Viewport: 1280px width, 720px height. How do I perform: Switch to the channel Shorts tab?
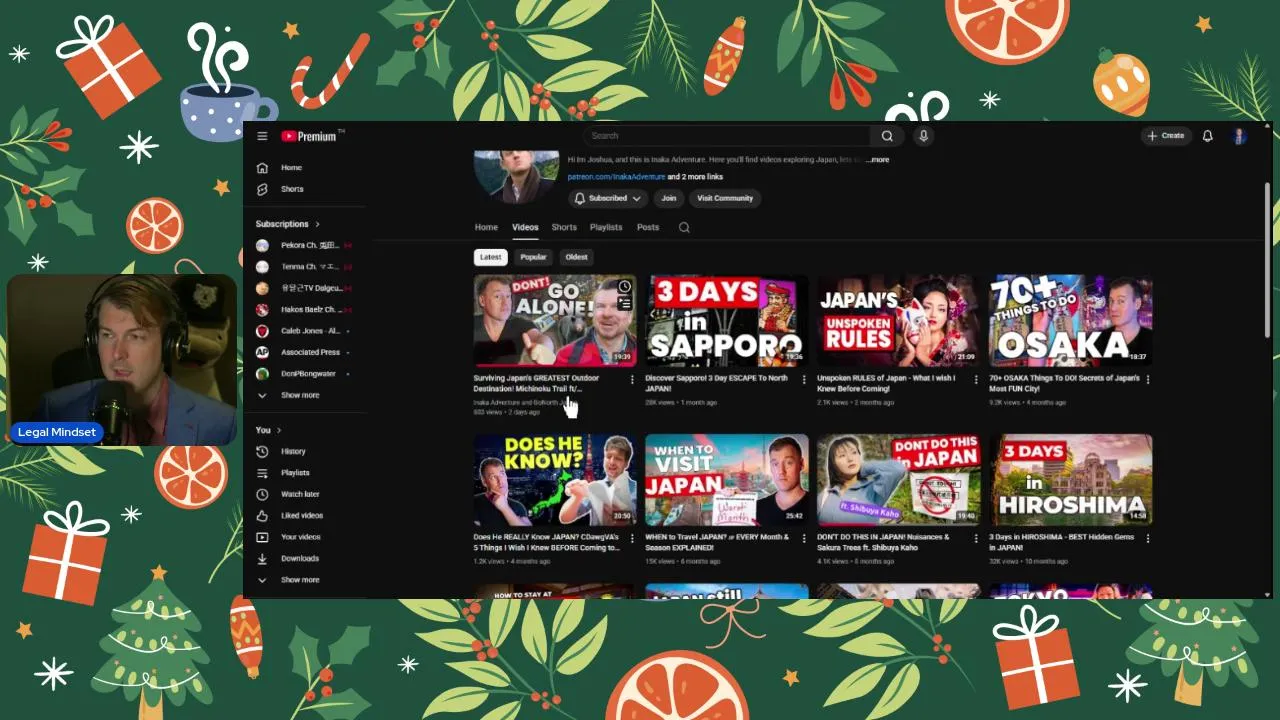click(564, 227)
